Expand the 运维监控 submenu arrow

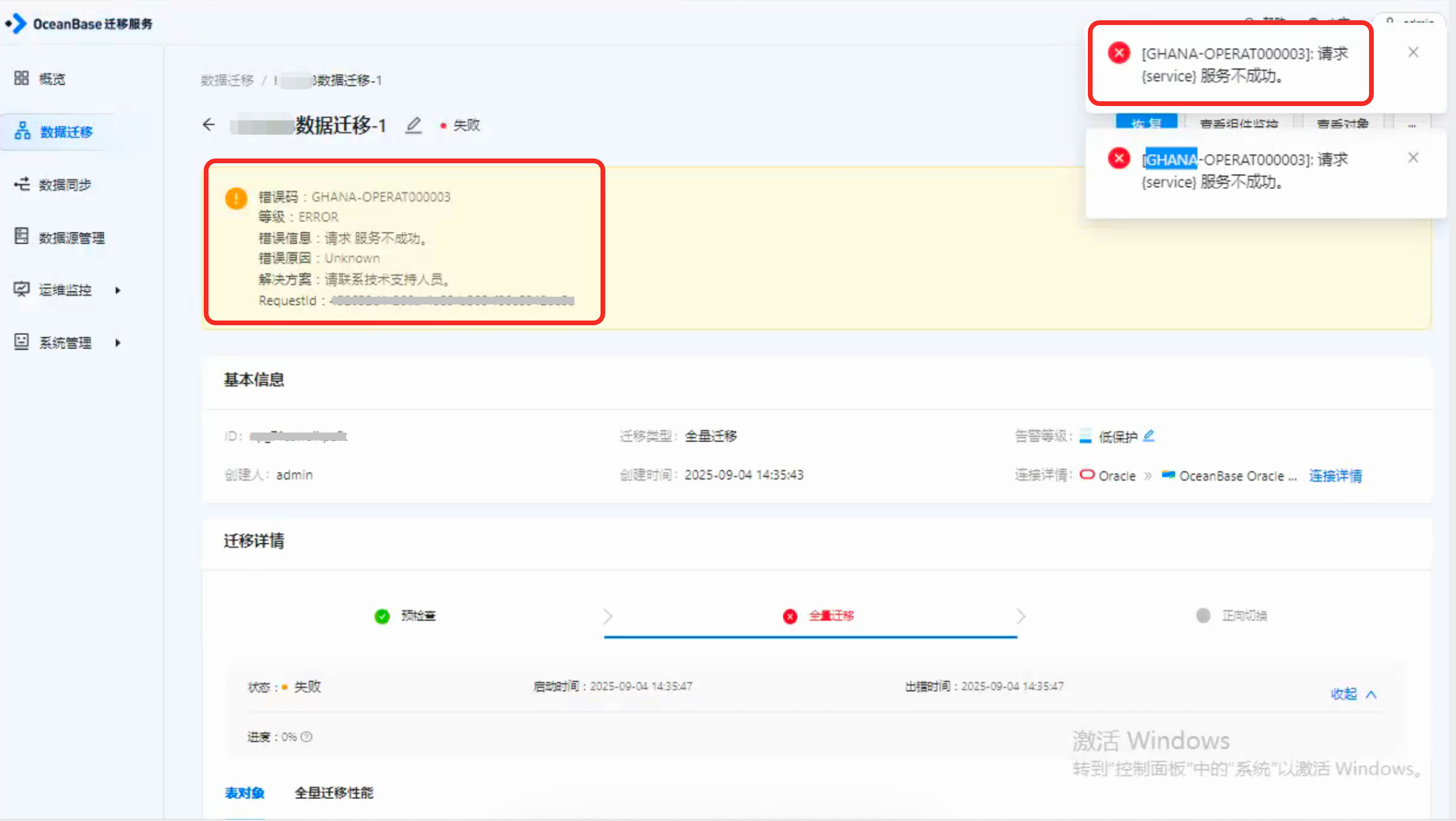[x=118, y=290]
